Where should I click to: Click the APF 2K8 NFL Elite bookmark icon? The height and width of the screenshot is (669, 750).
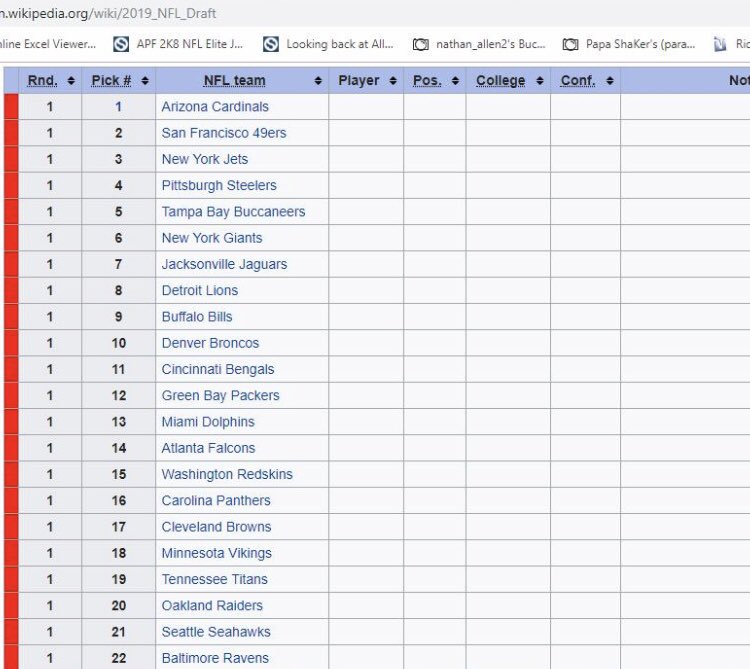(121, 44)
